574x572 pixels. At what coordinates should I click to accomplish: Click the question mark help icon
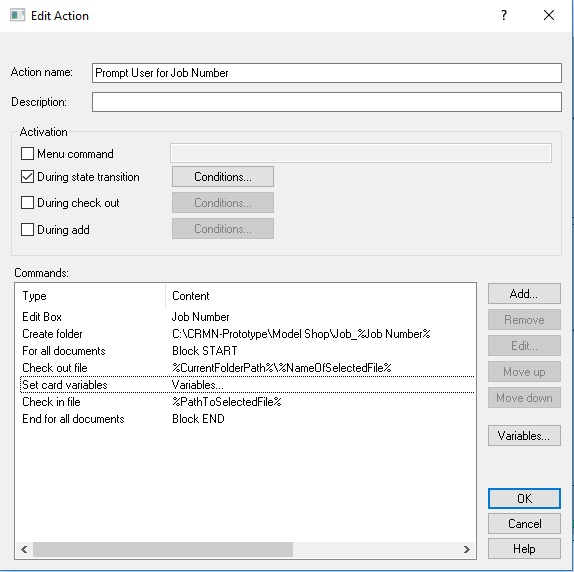coord(504,15)
